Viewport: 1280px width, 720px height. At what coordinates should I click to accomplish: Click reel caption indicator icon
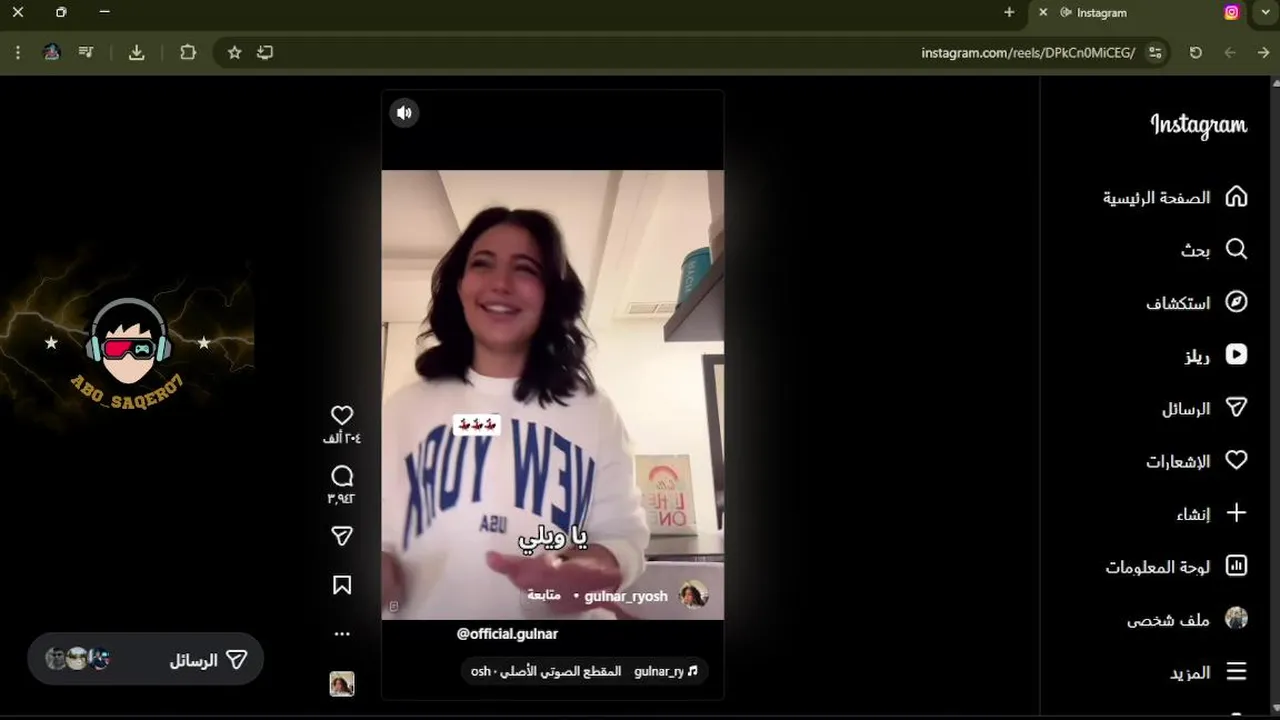[x=394, y=606]
